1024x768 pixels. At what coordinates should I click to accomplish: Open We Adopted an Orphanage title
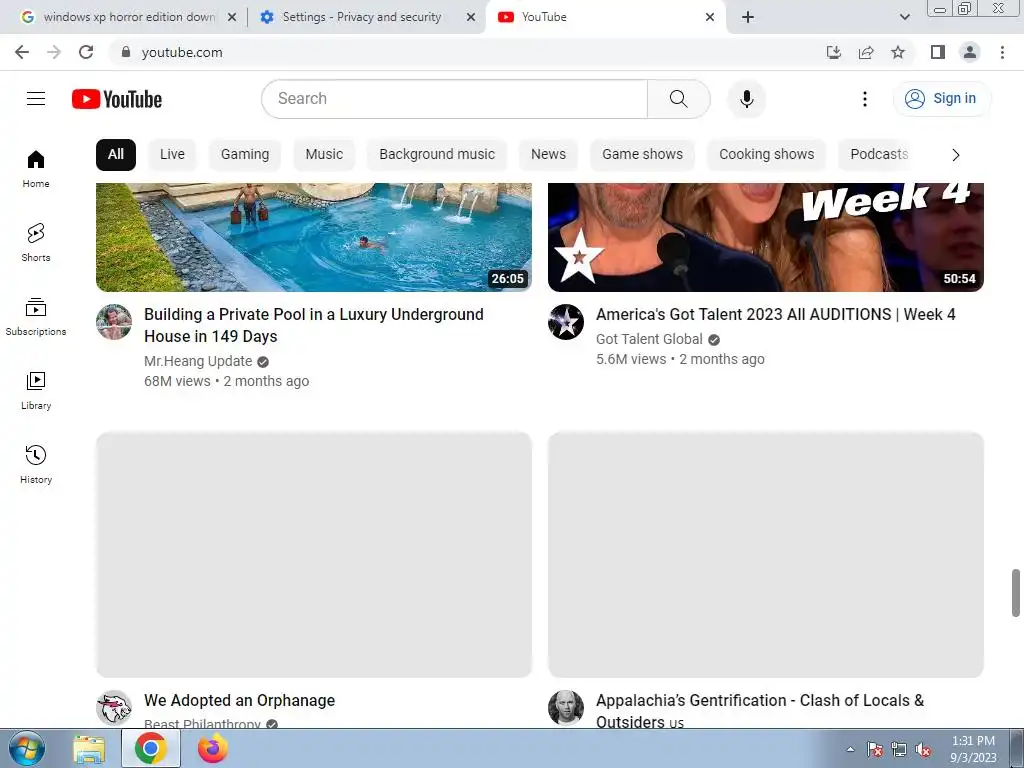click(x=240, y=701)
